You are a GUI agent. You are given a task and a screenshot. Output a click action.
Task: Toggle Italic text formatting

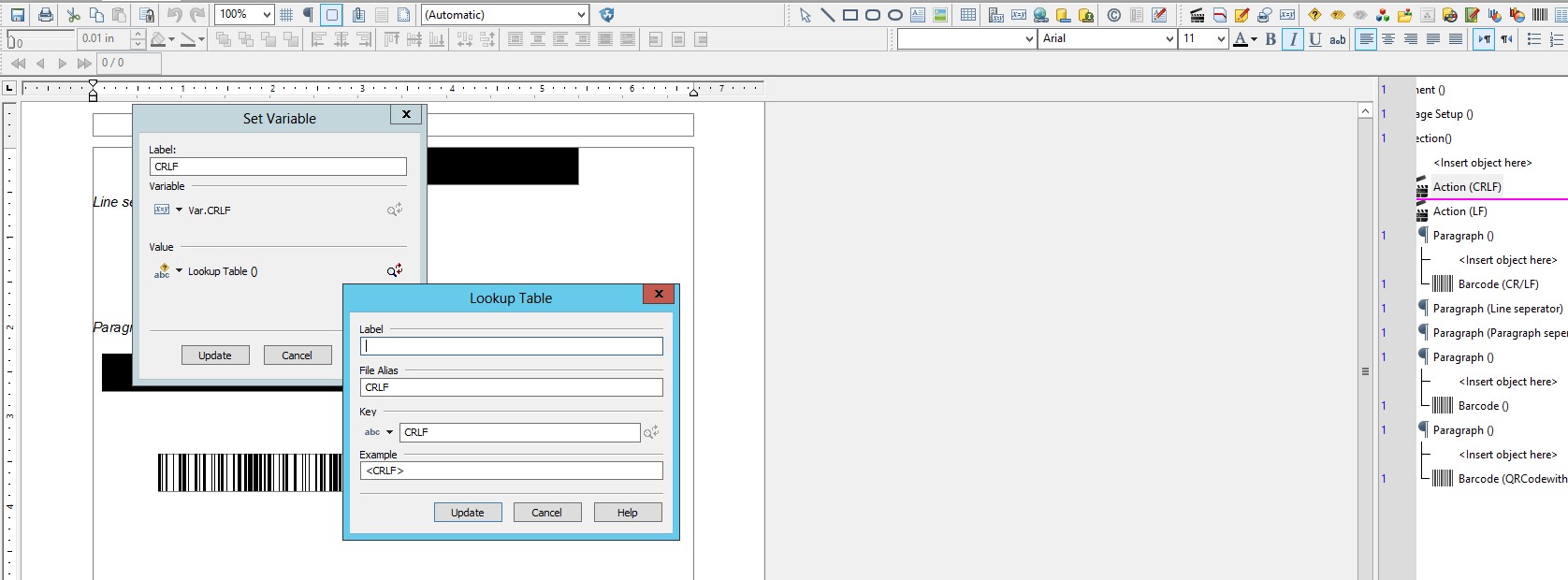coord(1293,39)
